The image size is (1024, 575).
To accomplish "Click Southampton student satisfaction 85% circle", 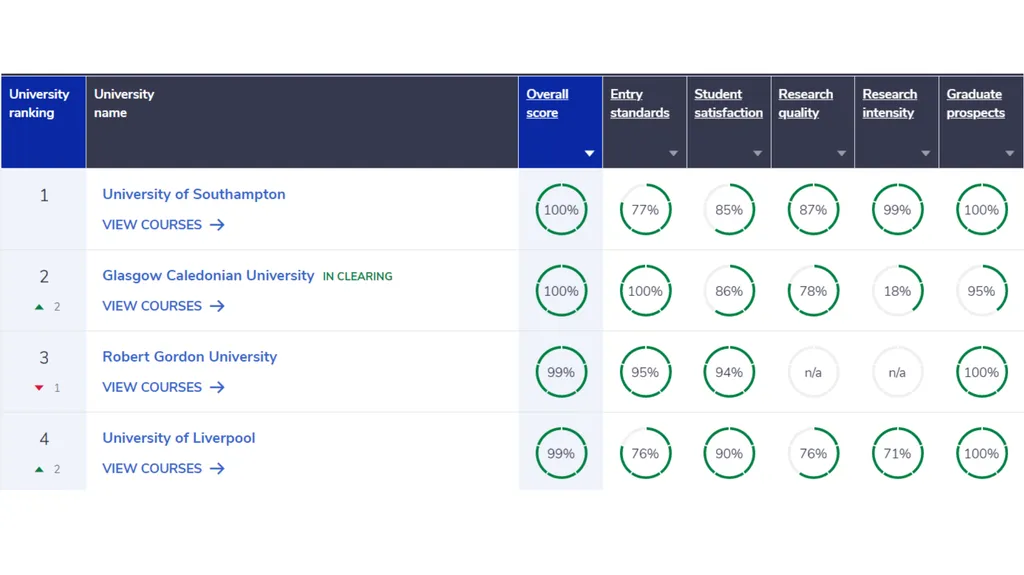I will (729, 210).
